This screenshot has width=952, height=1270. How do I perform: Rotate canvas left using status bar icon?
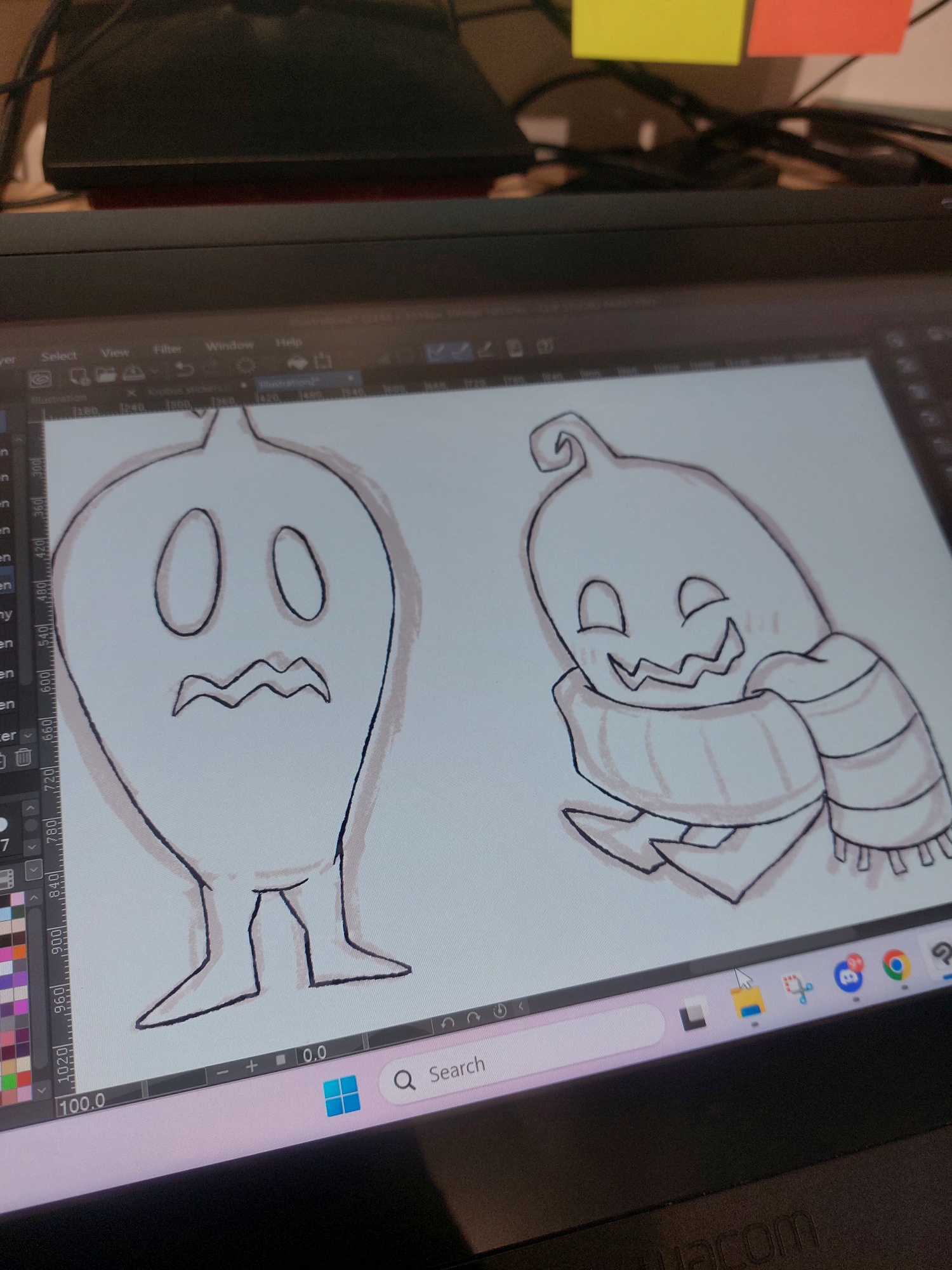point(447,1022)
